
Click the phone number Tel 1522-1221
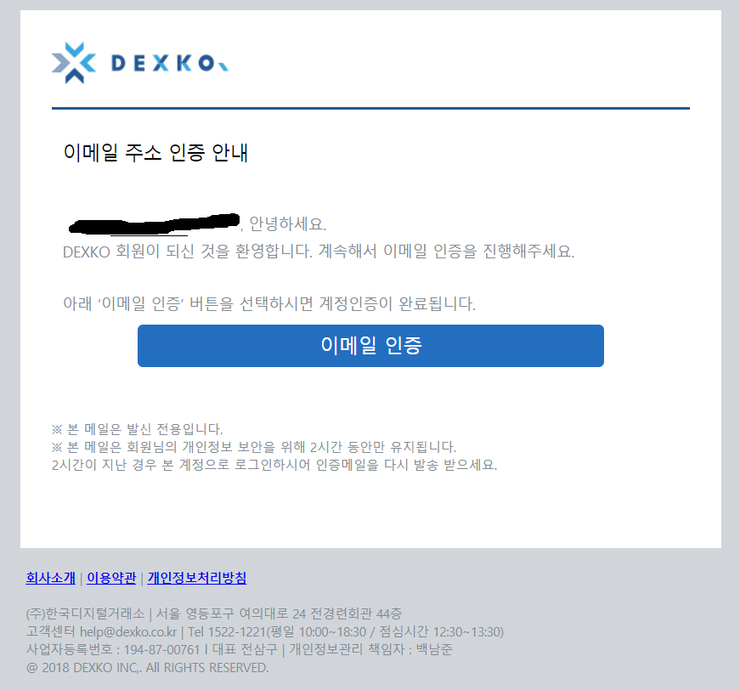point(227,631)
